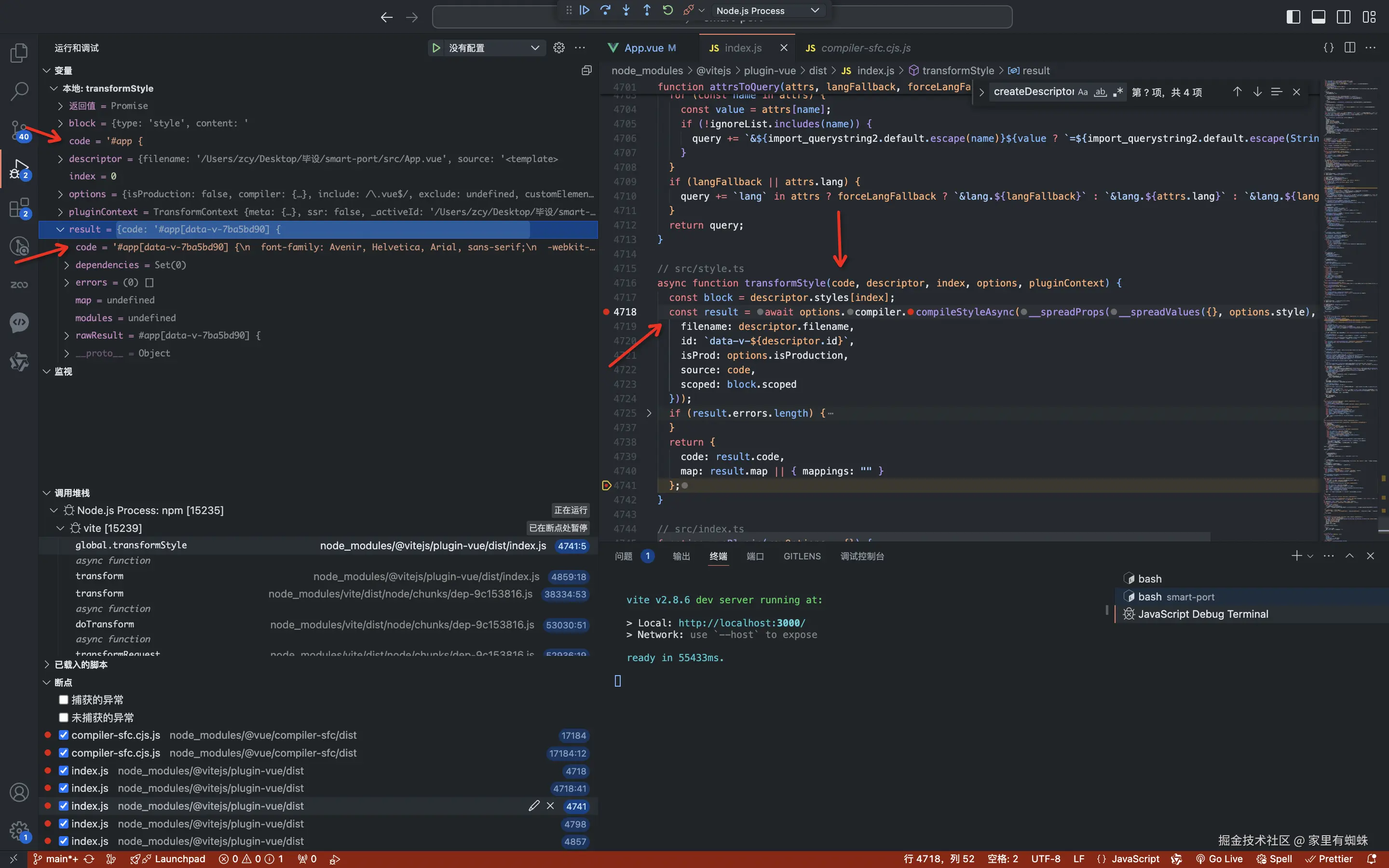Viewport: 1389px width, 868px height.
Task: Expand the loaded scripts section
Action: [47, 665]
